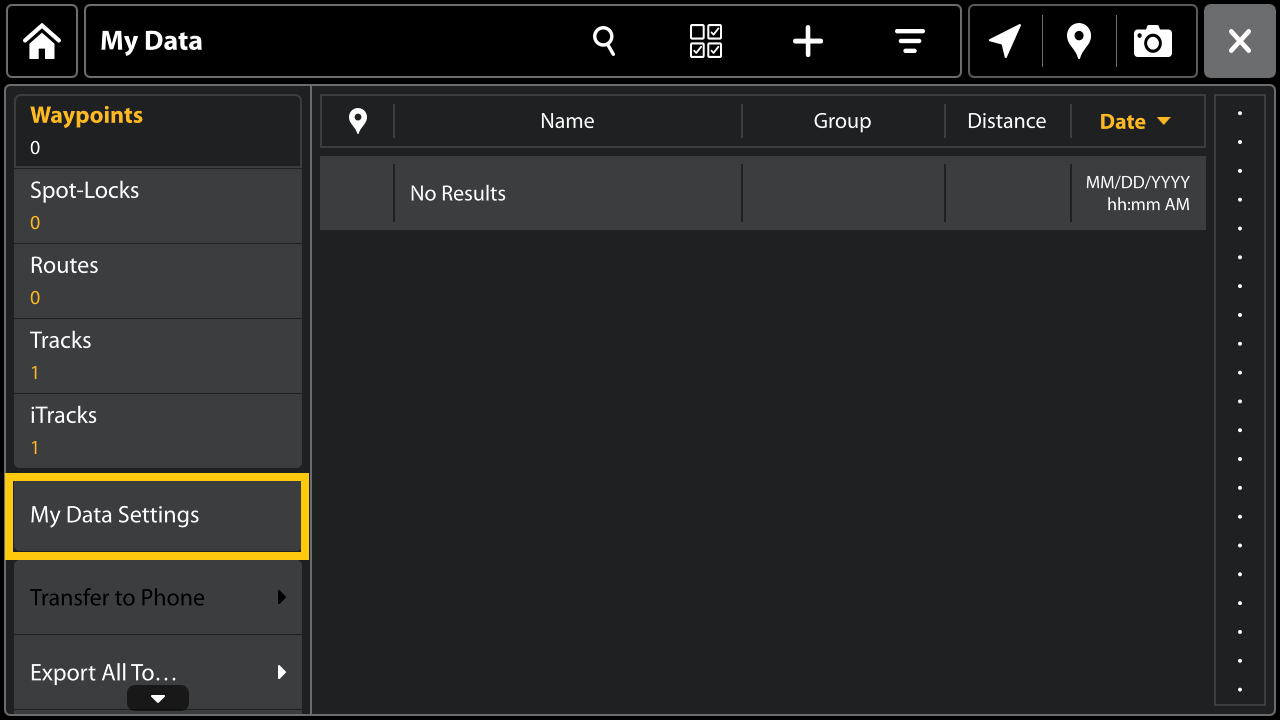This screenshot has width=1280, height=720.
Task: Sort the list by Group column
Action: click(842, 121)
